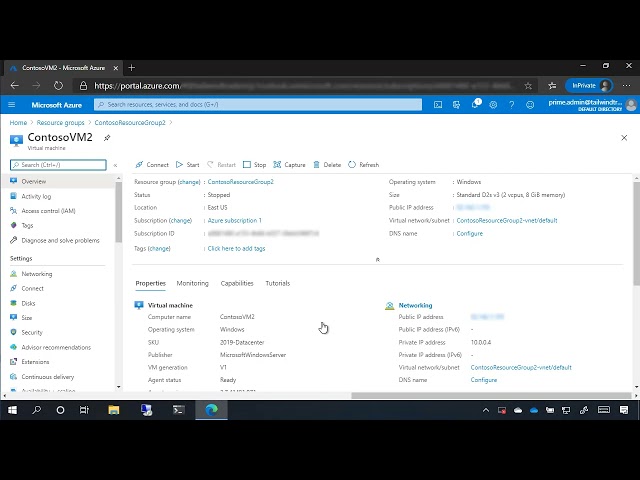The image size is (640, 480).
Task: Open the notifications bell
Action: 475,104
